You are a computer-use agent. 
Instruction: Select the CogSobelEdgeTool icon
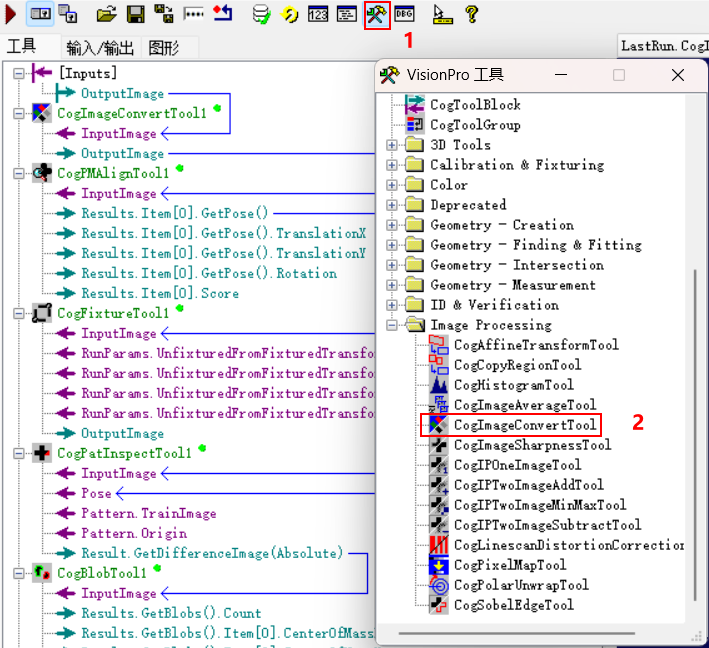(439, 605)
